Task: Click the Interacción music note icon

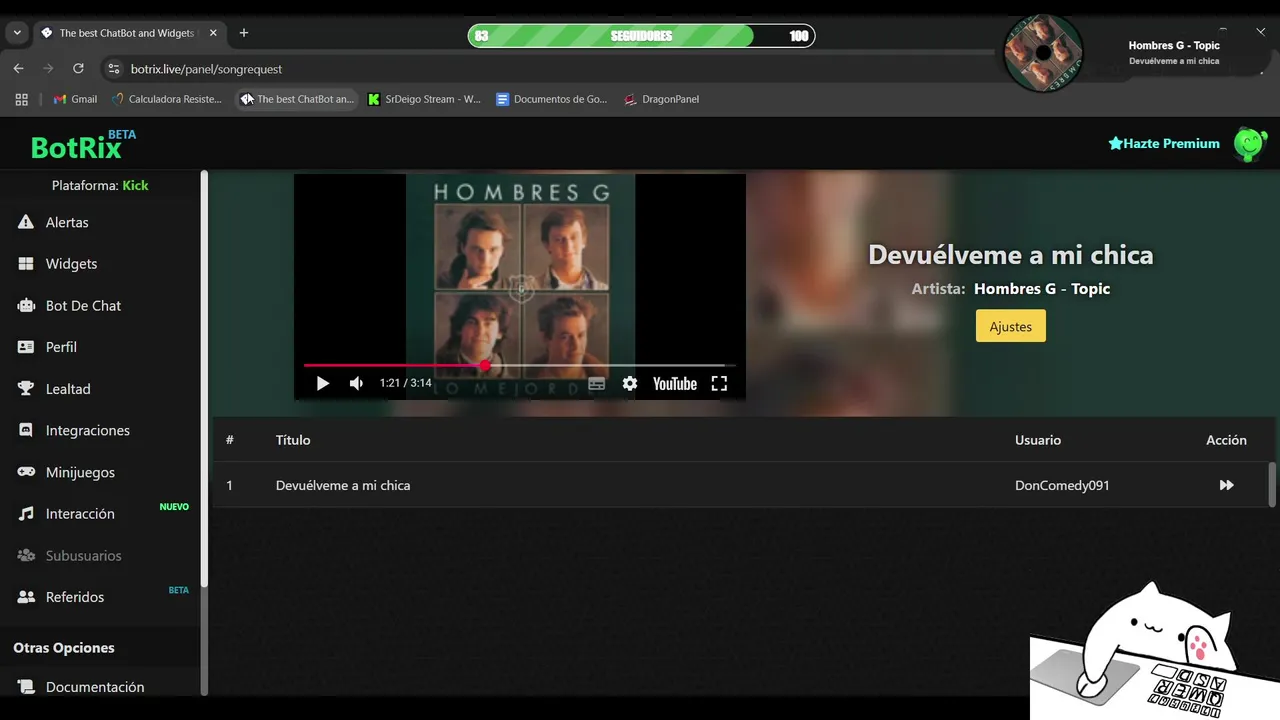Action: tap(26, 514)
